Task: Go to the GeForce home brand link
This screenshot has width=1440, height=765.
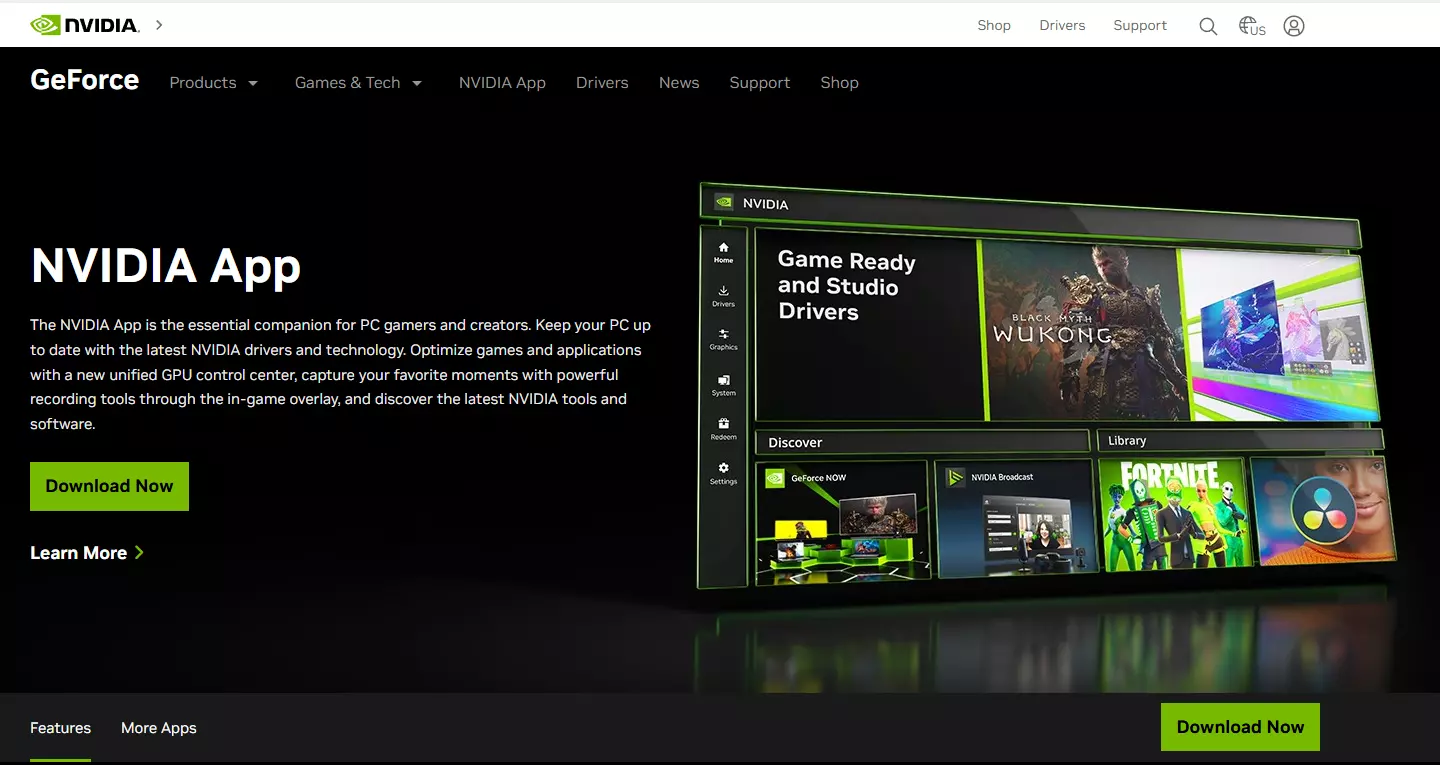Action: coord(85,80)
